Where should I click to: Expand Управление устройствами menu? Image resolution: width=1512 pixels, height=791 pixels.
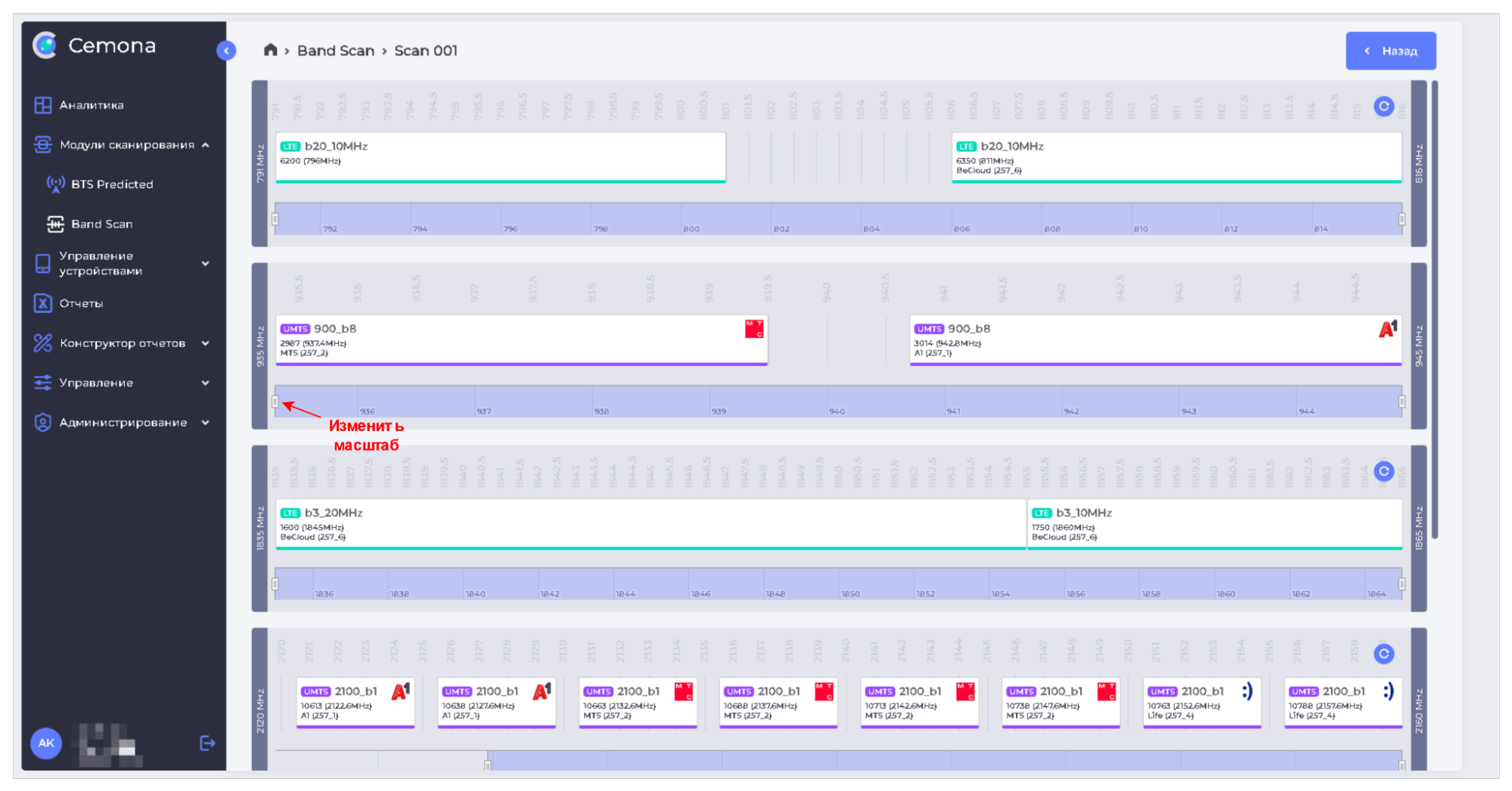[x=205, y=264]
